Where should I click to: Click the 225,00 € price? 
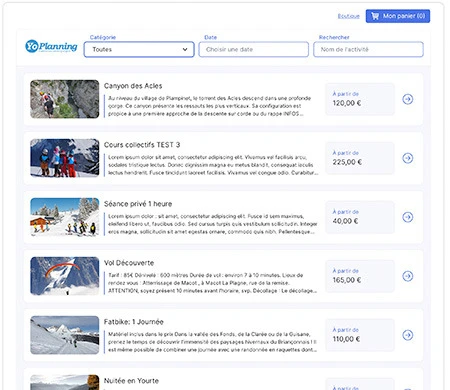coord(347,162)
